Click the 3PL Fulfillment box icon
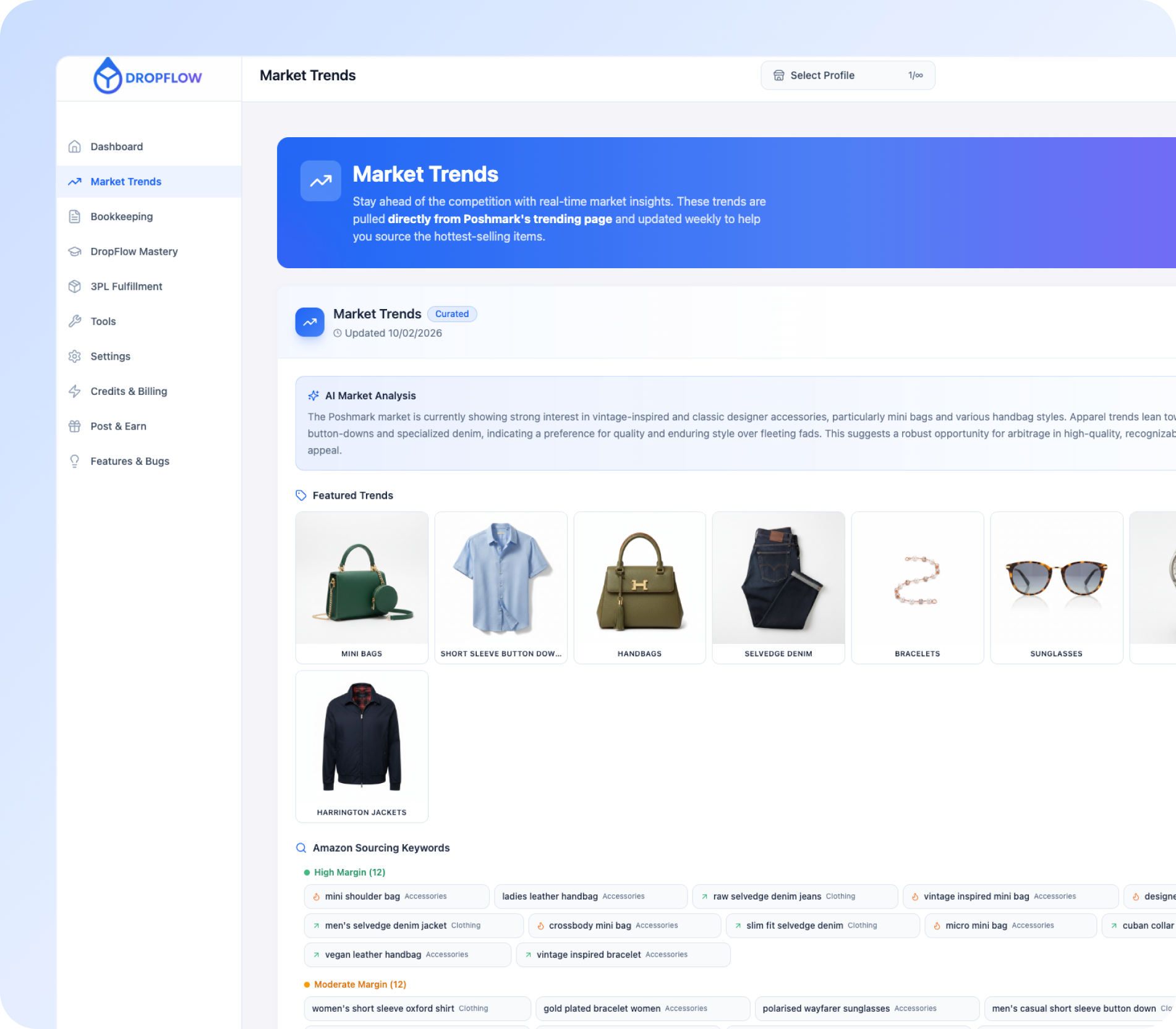1176x1029 pixels. click(75, 286)
